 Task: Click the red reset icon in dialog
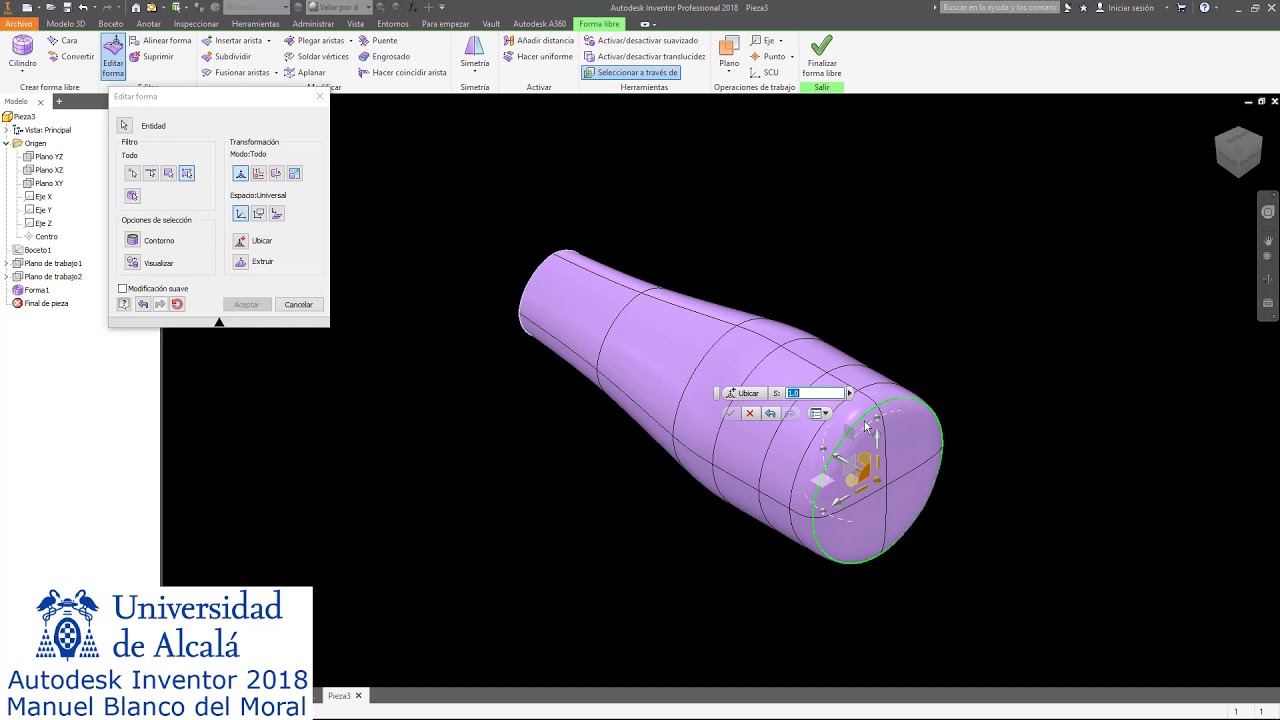coord(177,304)
